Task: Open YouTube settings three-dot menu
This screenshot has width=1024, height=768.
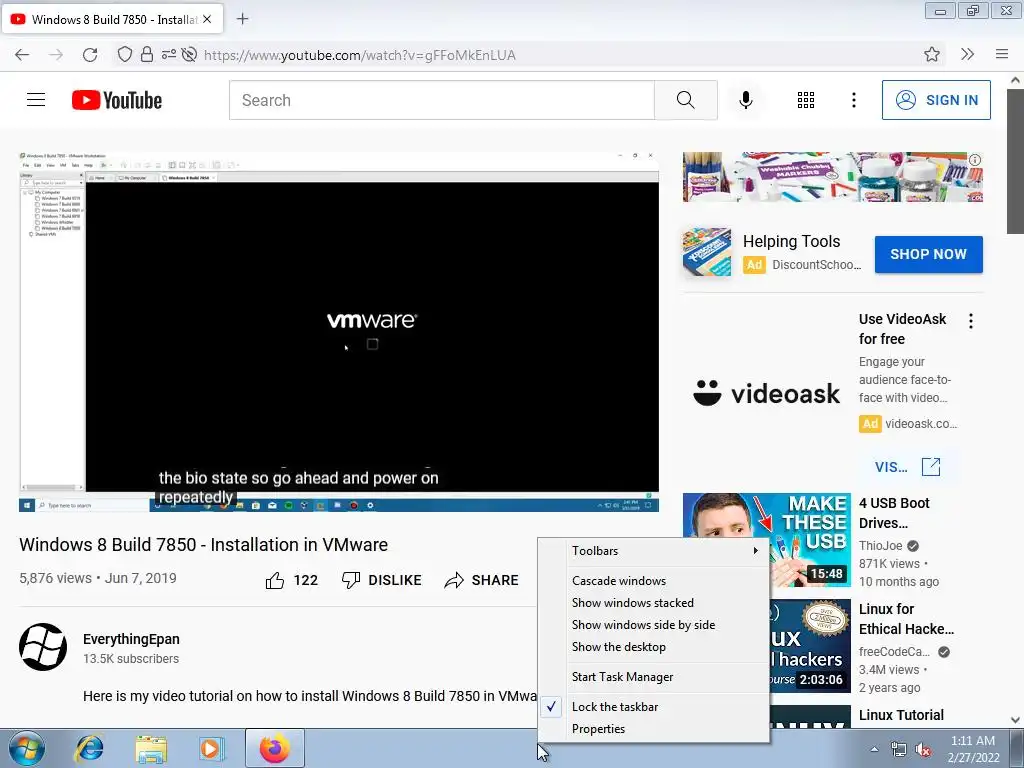Action: [854, 100]
